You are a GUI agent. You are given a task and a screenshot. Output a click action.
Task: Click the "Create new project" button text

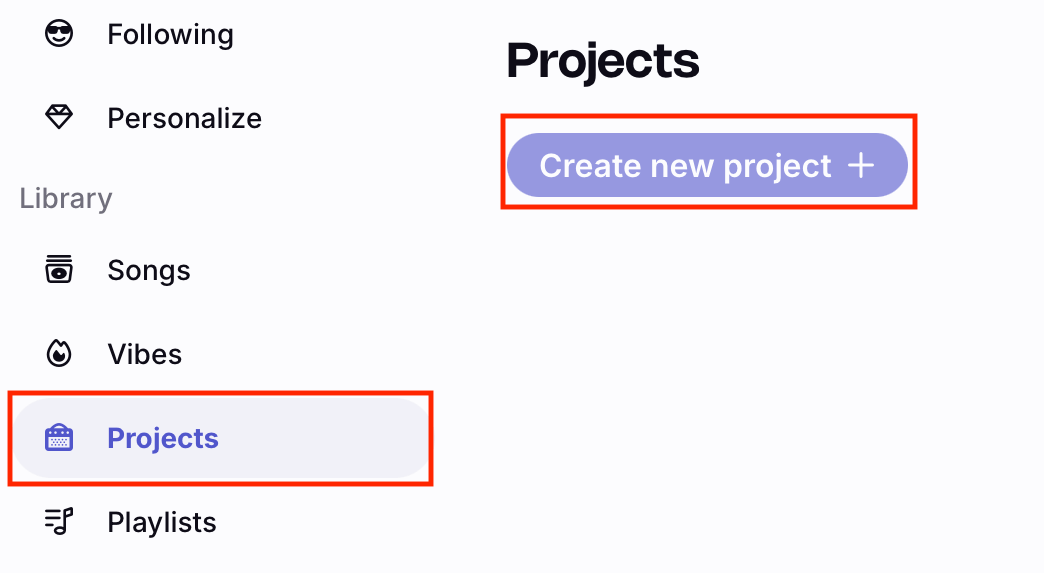tap(685, 166)
